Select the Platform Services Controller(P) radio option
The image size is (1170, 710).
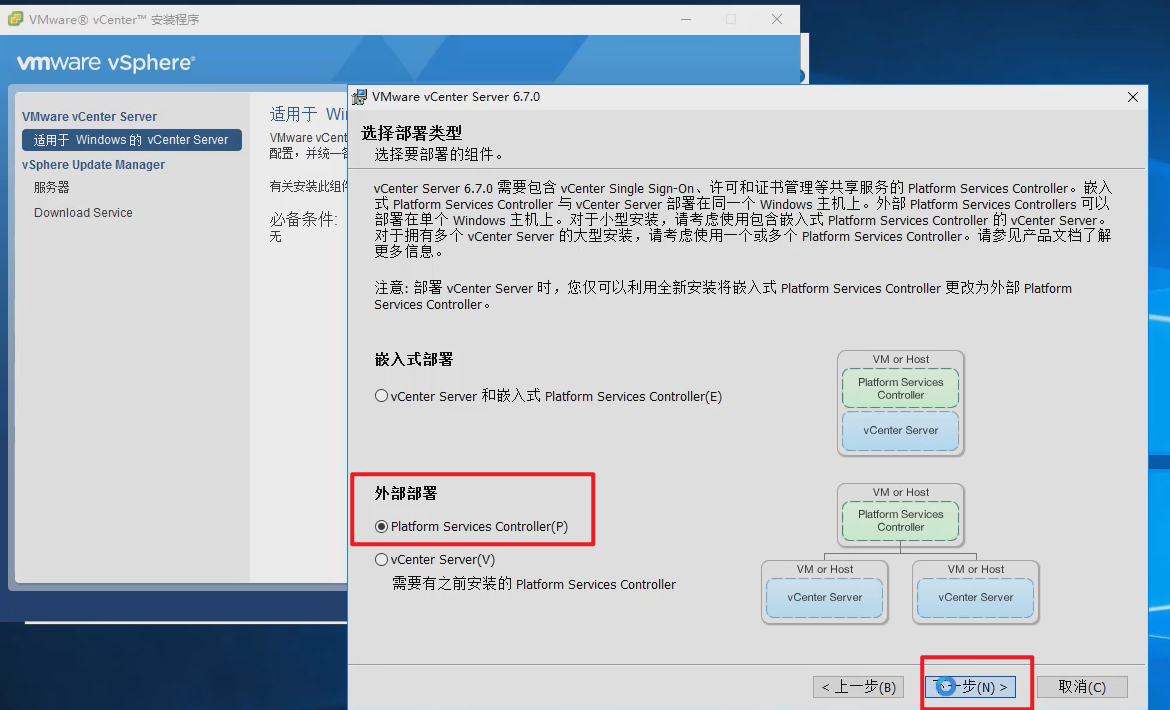[x=381, y=527]
